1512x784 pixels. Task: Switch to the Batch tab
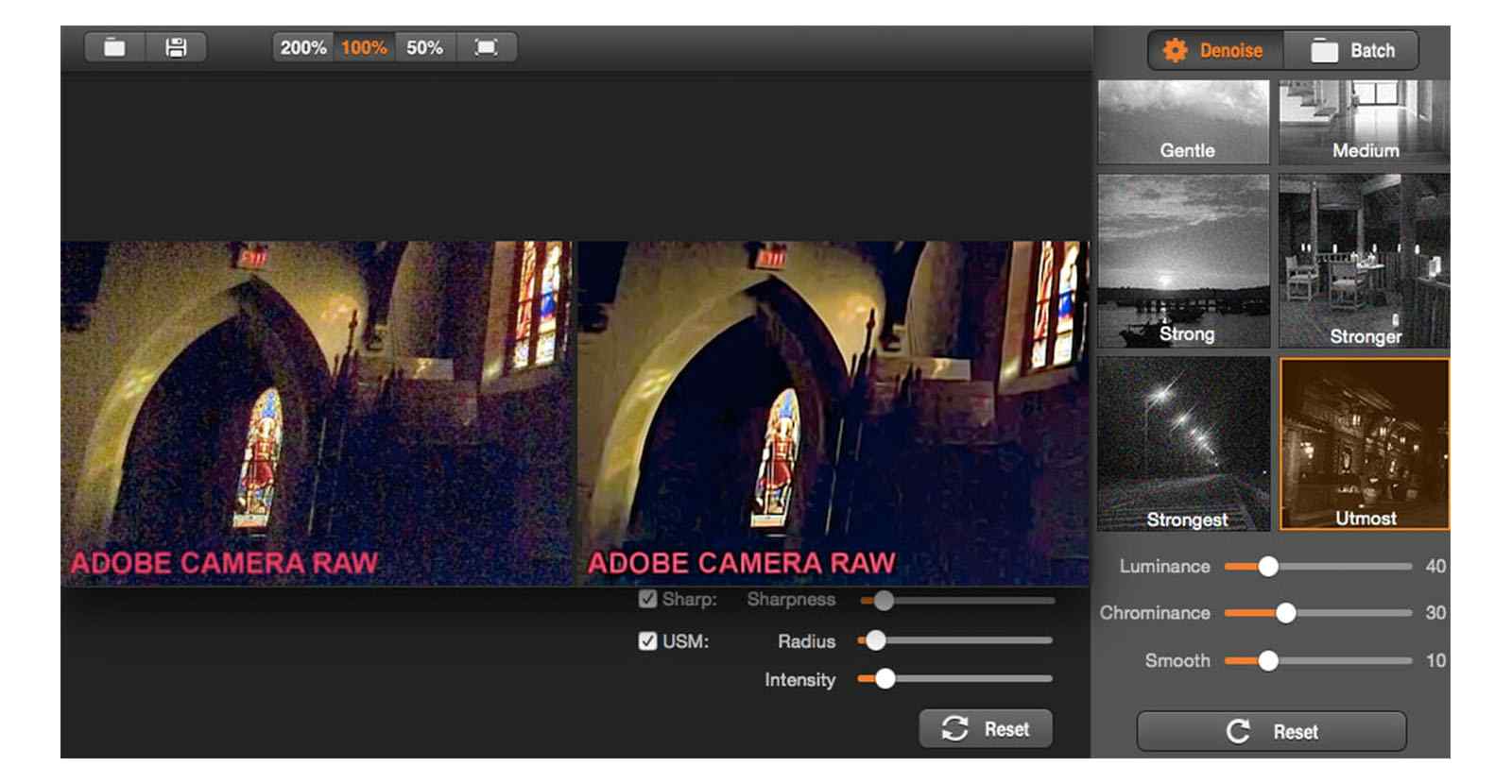[x=1352, y=50]
